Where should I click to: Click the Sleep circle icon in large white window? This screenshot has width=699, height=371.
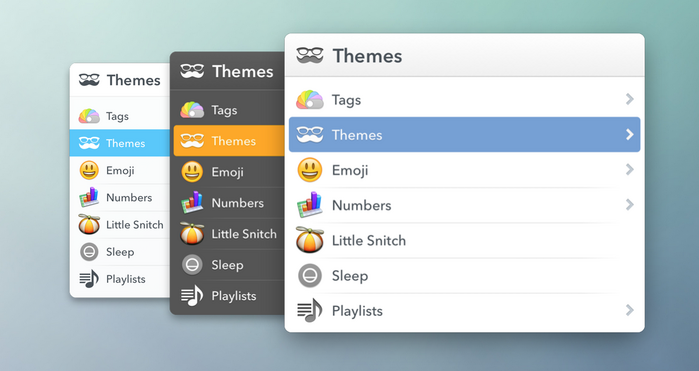(x=310, y=276)
